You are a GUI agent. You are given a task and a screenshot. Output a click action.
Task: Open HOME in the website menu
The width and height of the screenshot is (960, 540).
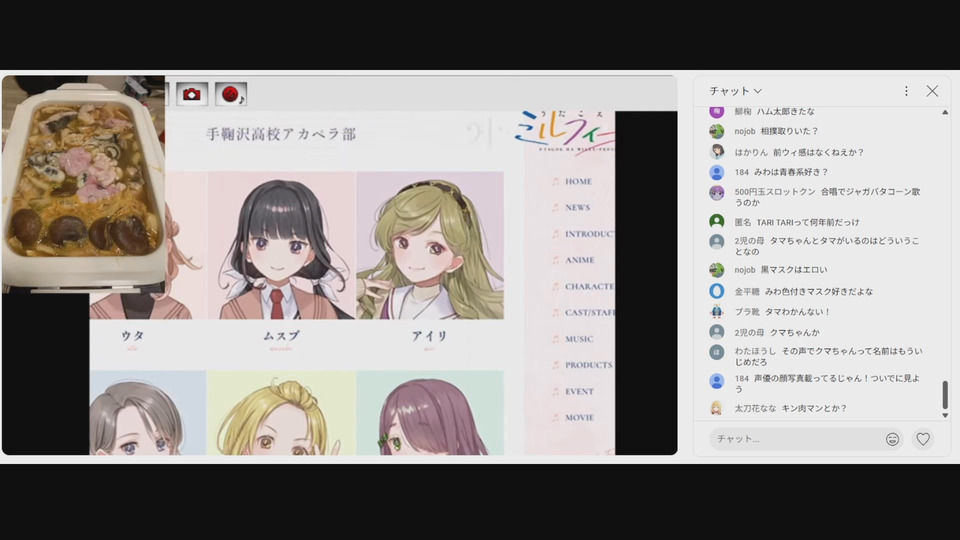coord(578,182)
